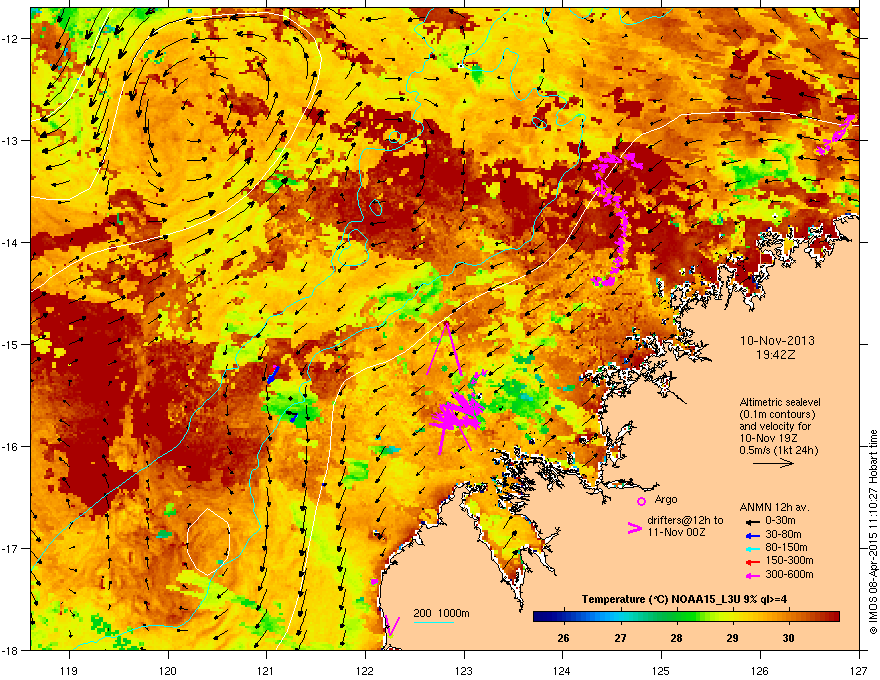Click the dense magenta drifter cluster near 123°E
Screen dimensions: 880x680
(x=457, y=412)
